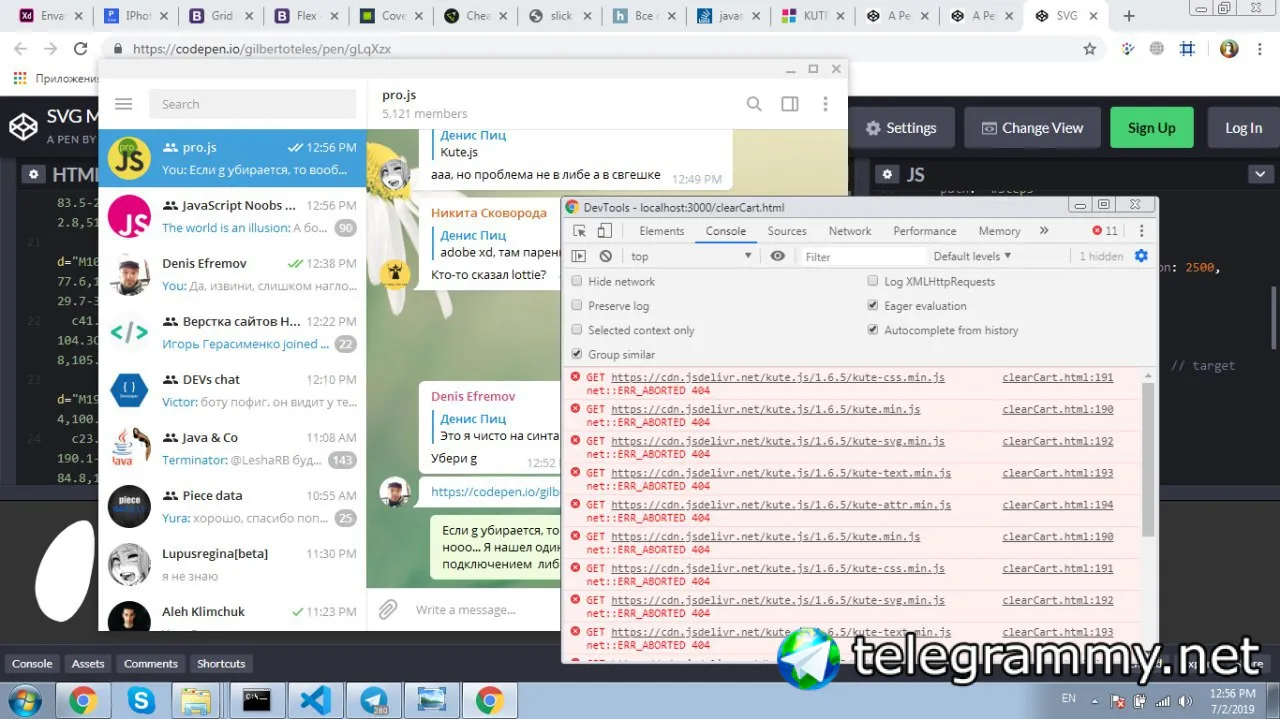The height and width of the screenshot is (719, 1280).
Task: Switch to the Performance tab in DevTools
Action: (925, 231)
